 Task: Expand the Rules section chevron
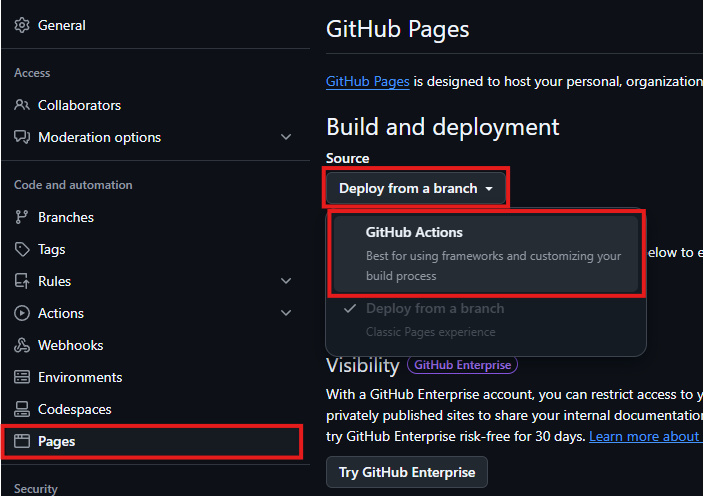[x=286, y=281]
